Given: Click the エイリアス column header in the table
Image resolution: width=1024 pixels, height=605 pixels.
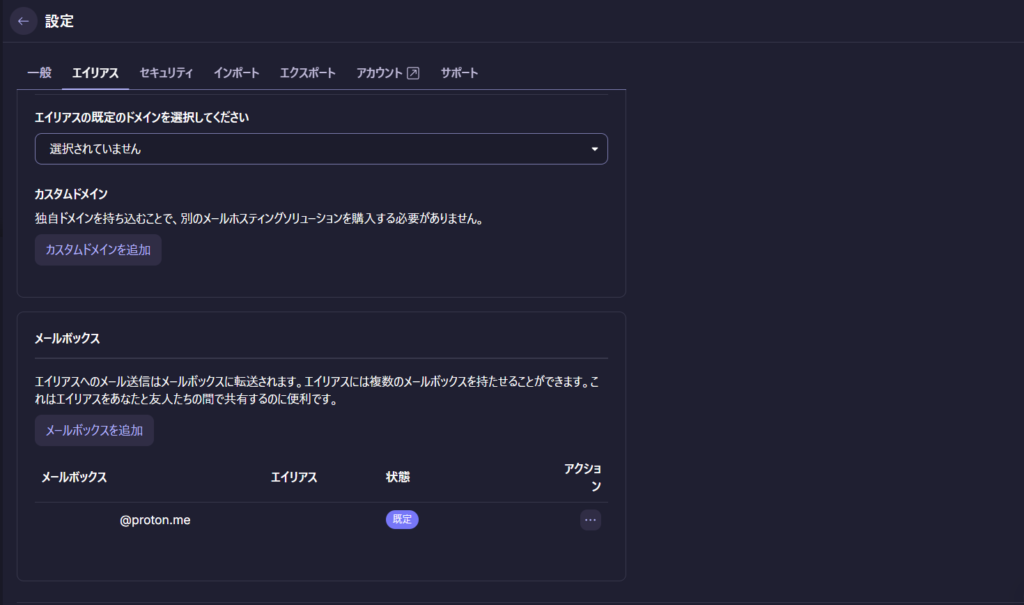Looking at the screenshot, I should 294,477.
